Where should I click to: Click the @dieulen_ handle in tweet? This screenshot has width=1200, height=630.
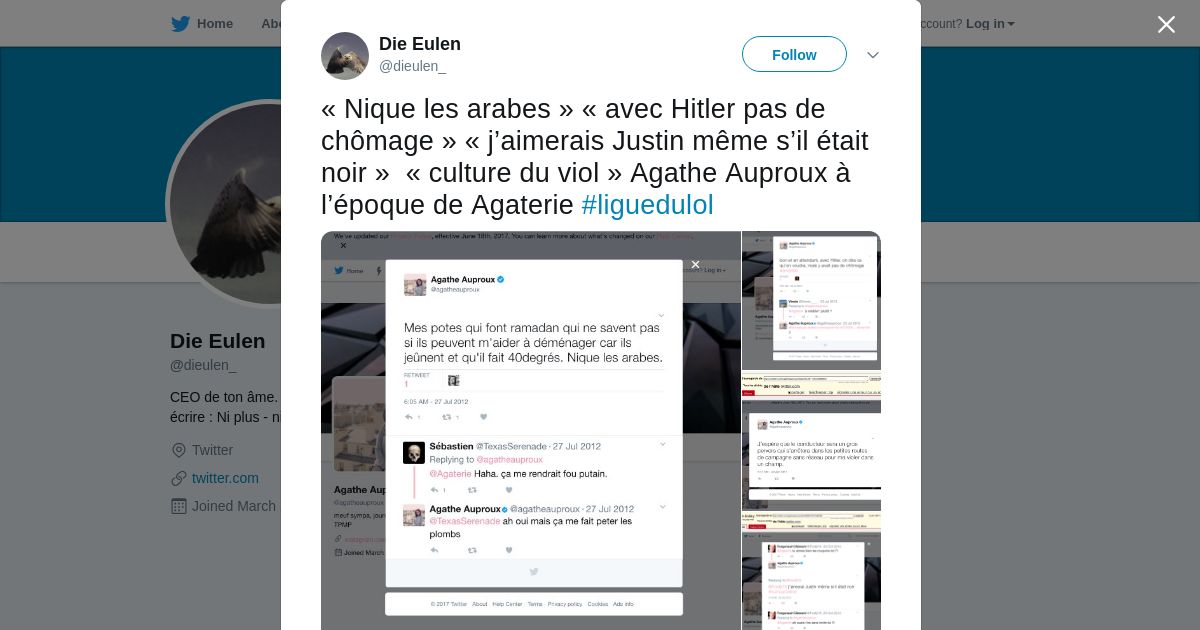(x=412, y=66)
